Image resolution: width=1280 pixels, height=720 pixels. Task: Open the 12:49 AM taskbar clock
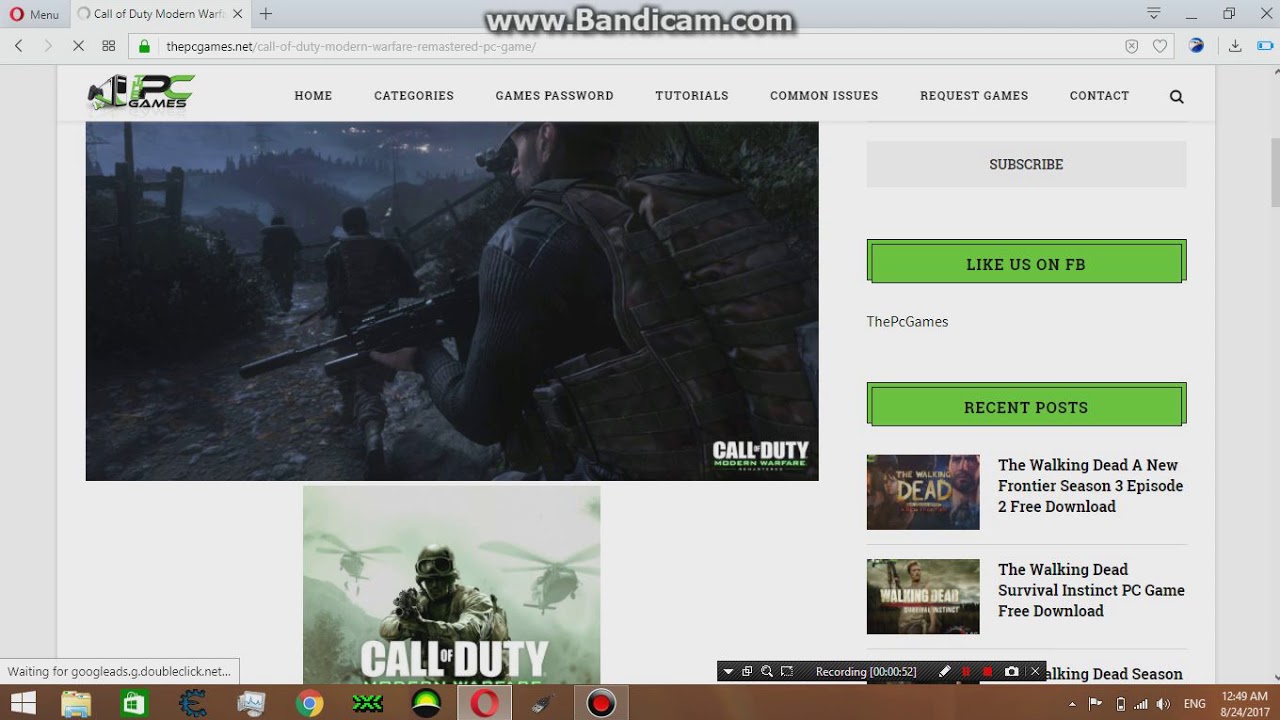pos(1244,704)
